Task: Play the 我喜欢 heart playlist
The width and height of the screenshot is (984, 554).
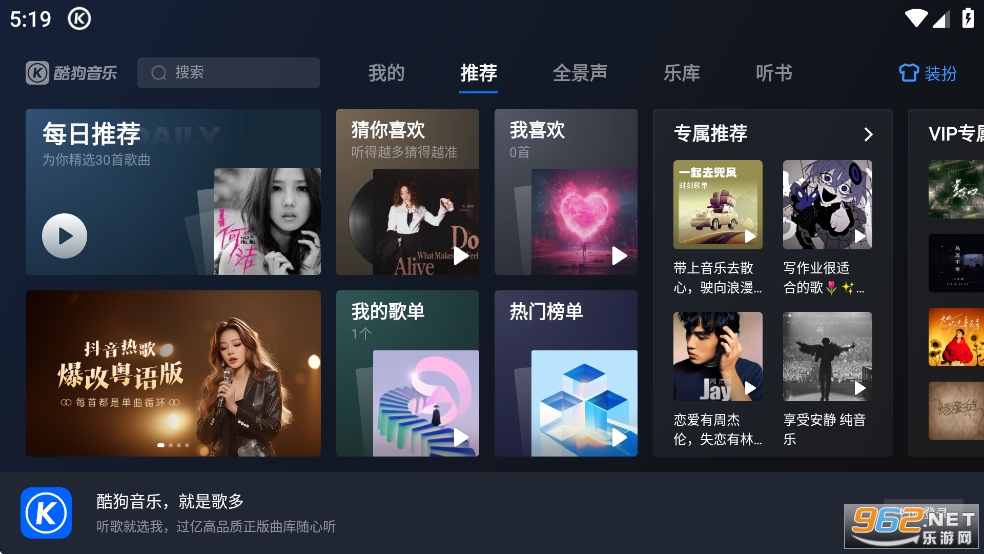Action: [x=619, y=256]
